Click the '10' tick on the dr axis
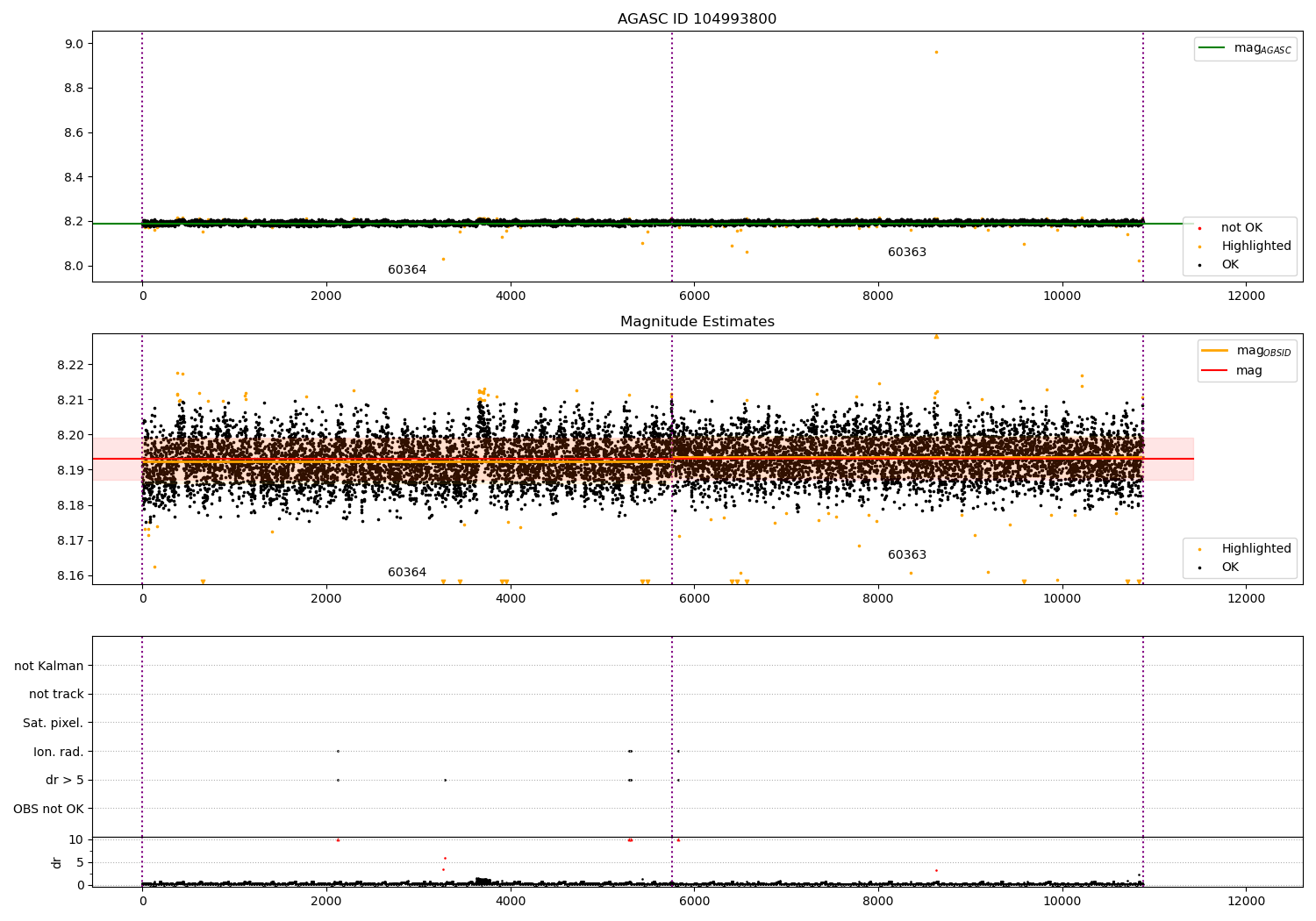 coord(76,840)
